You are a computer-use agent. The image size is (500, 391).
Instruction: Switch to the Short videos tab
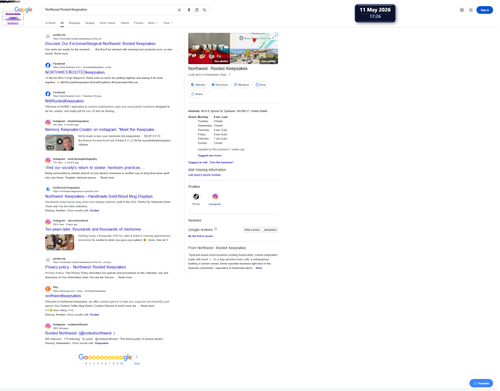[107, 23]
